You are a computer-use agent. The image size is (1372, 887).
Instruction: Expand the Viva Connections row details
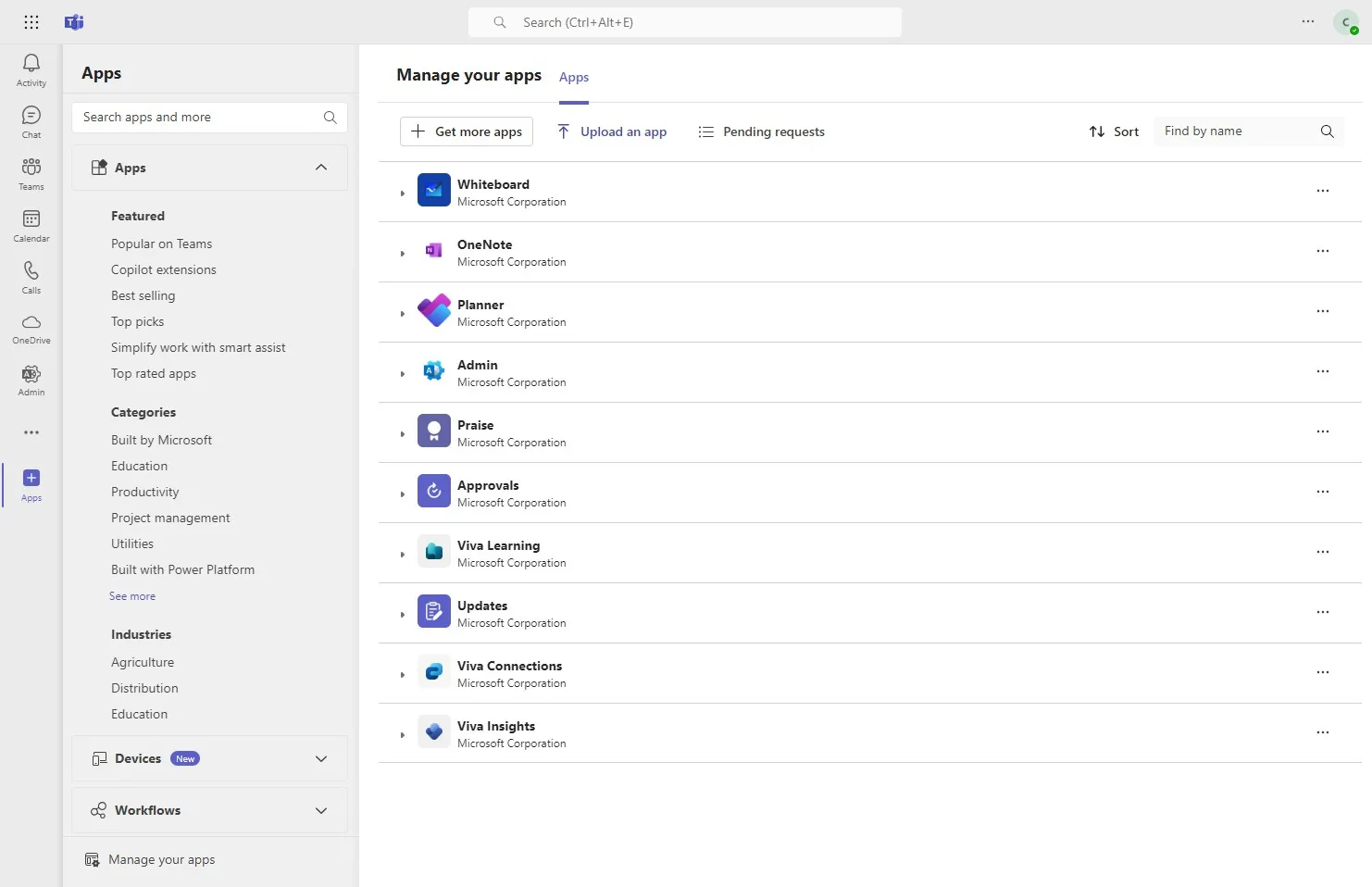coord(403,675)
